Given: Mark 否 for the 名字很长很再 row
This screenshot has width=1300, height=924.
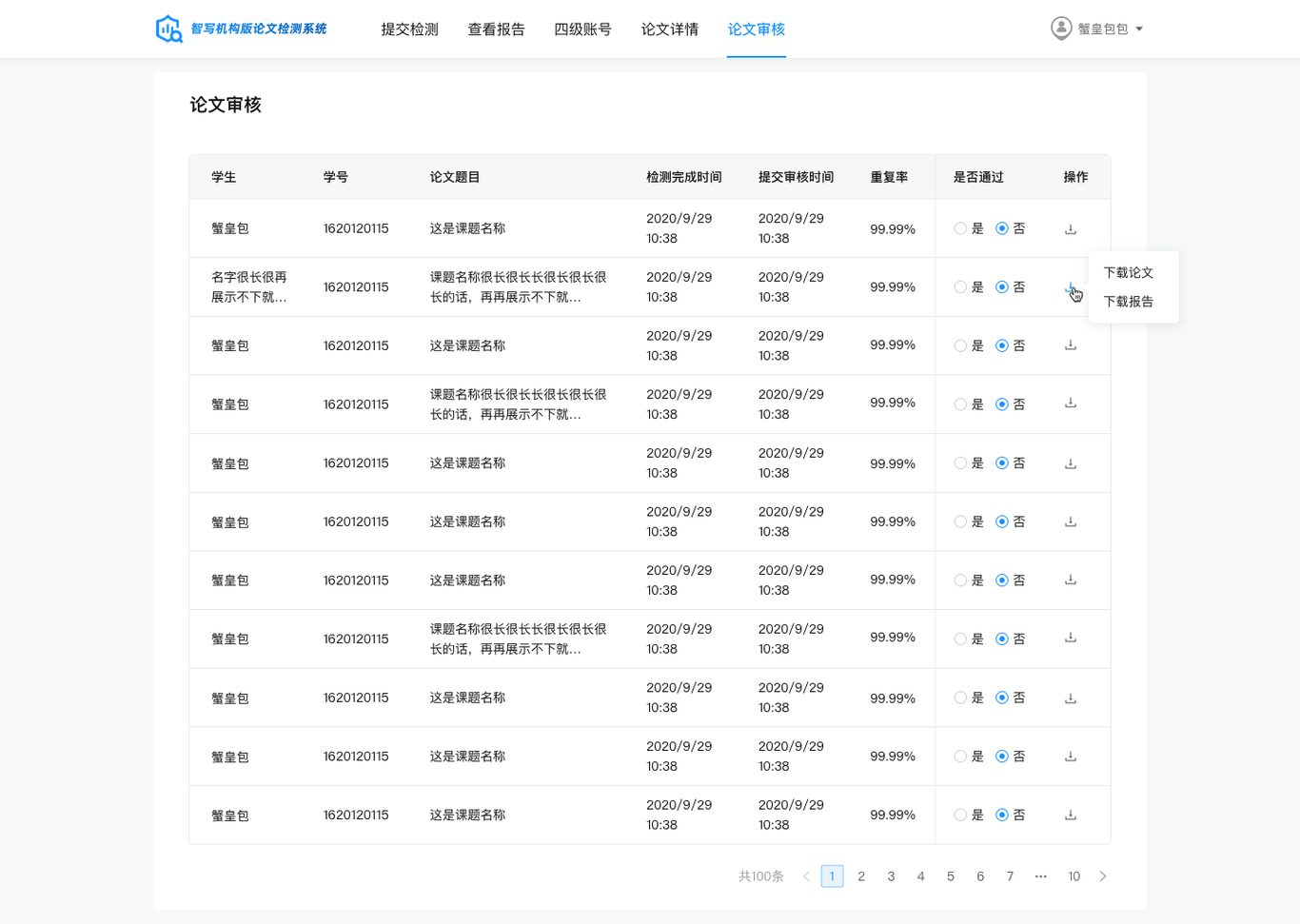Looking at the screenshot, I should 1002,287.
